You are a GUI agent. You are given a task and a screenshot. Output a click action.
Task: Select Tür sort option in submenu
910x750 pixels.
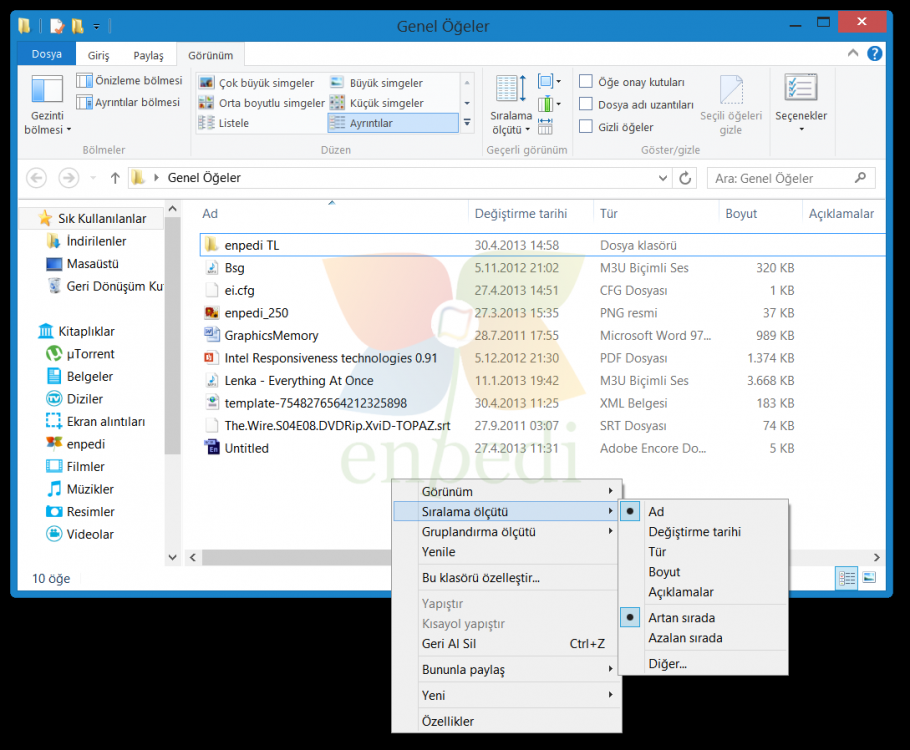[x=703, y=552]
